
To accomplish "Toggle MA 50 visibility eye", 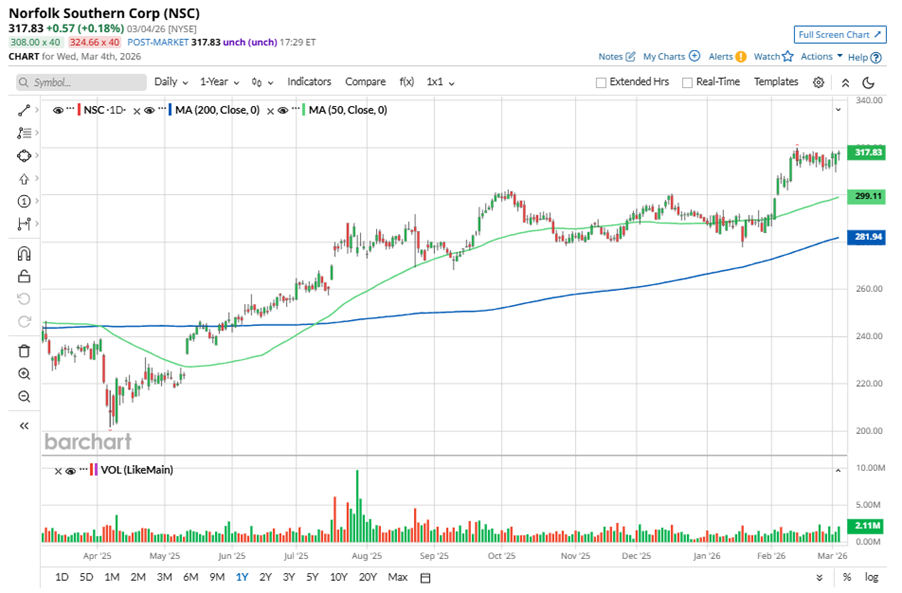I will pos(282,110).
